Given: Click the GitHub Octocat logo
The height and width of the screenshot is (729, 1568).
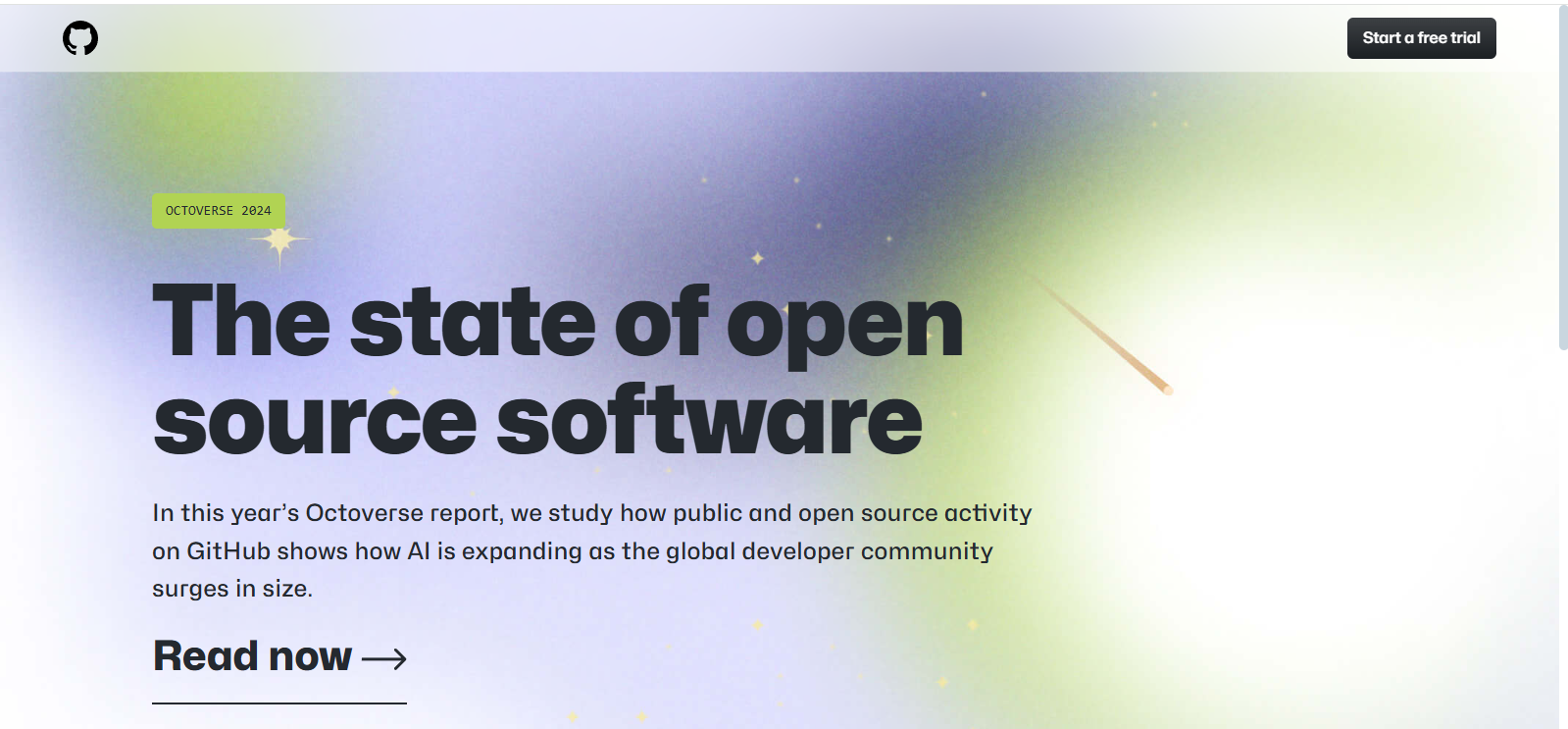Looking at the screenshot, I should (80, 38).
